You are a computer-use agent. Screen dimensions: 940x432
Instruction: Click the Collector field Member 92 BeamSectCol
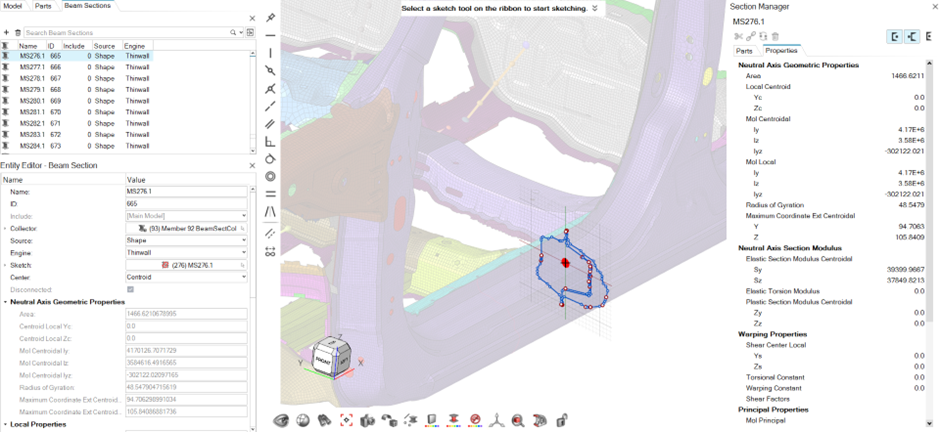click(186, 228)
